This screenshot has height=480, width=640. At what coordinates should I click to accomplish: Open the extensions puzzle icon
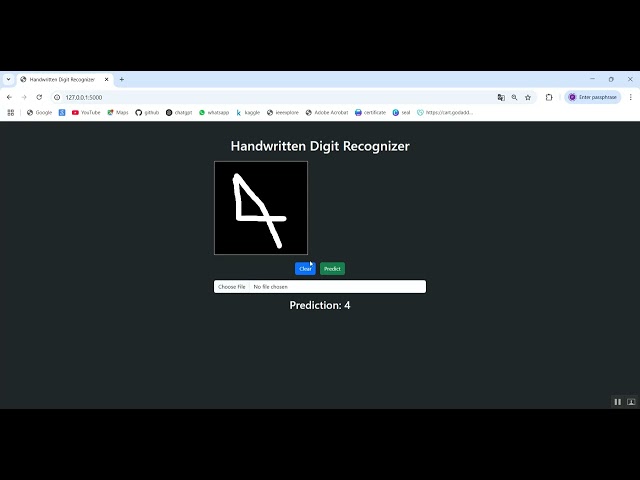549,97
